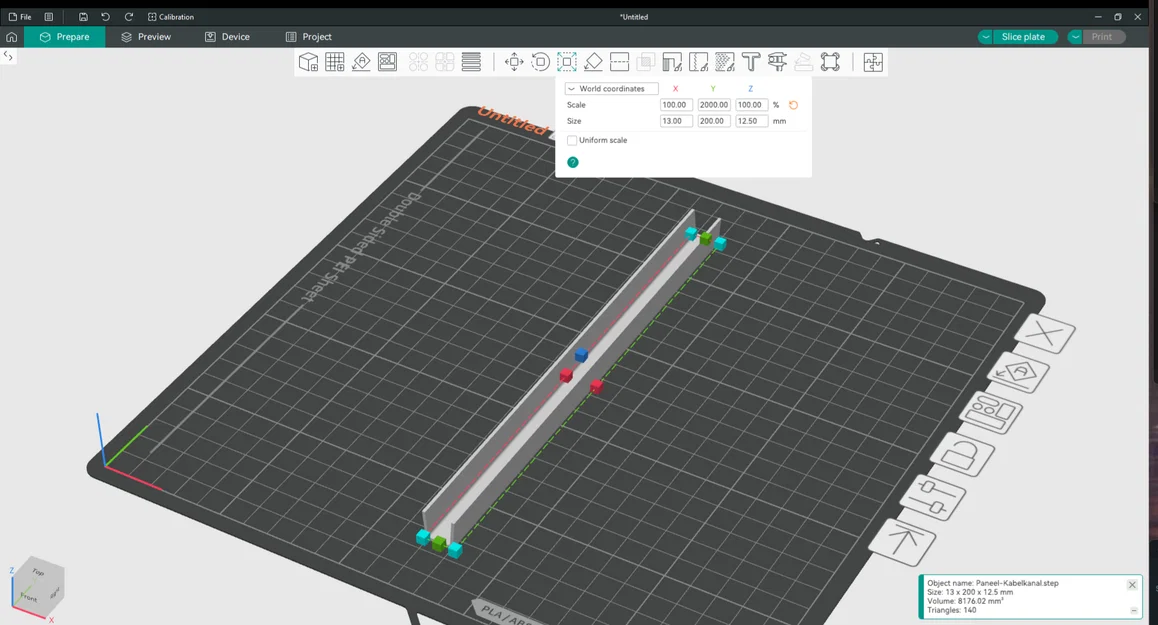This screenshot has height=625, width=1158.
Task: Click the 'Triangles: 140' text
Action: (951, 610)
